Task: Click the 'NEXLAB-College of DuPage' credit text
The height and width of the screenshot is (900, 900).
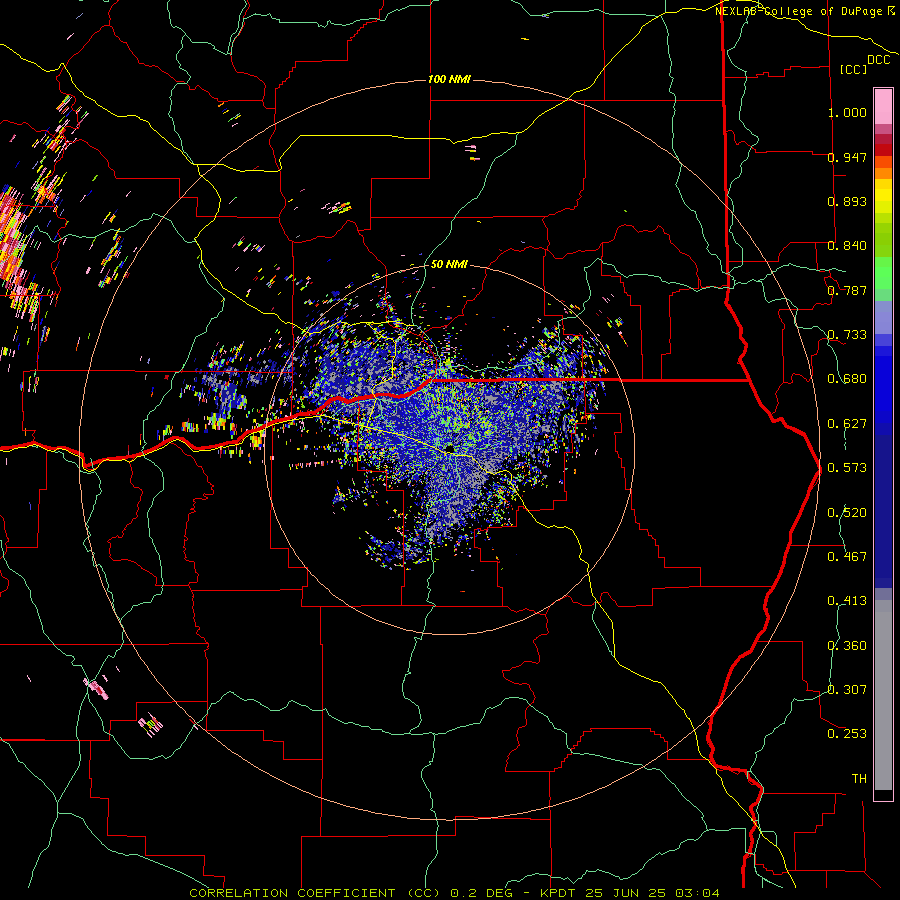Action: (x=800, y=11)
